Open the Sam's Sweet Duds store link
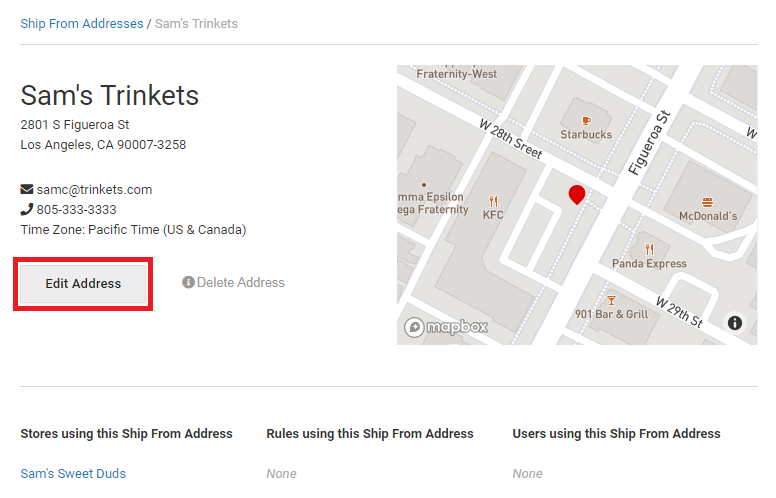 click(x=73, y=474)
